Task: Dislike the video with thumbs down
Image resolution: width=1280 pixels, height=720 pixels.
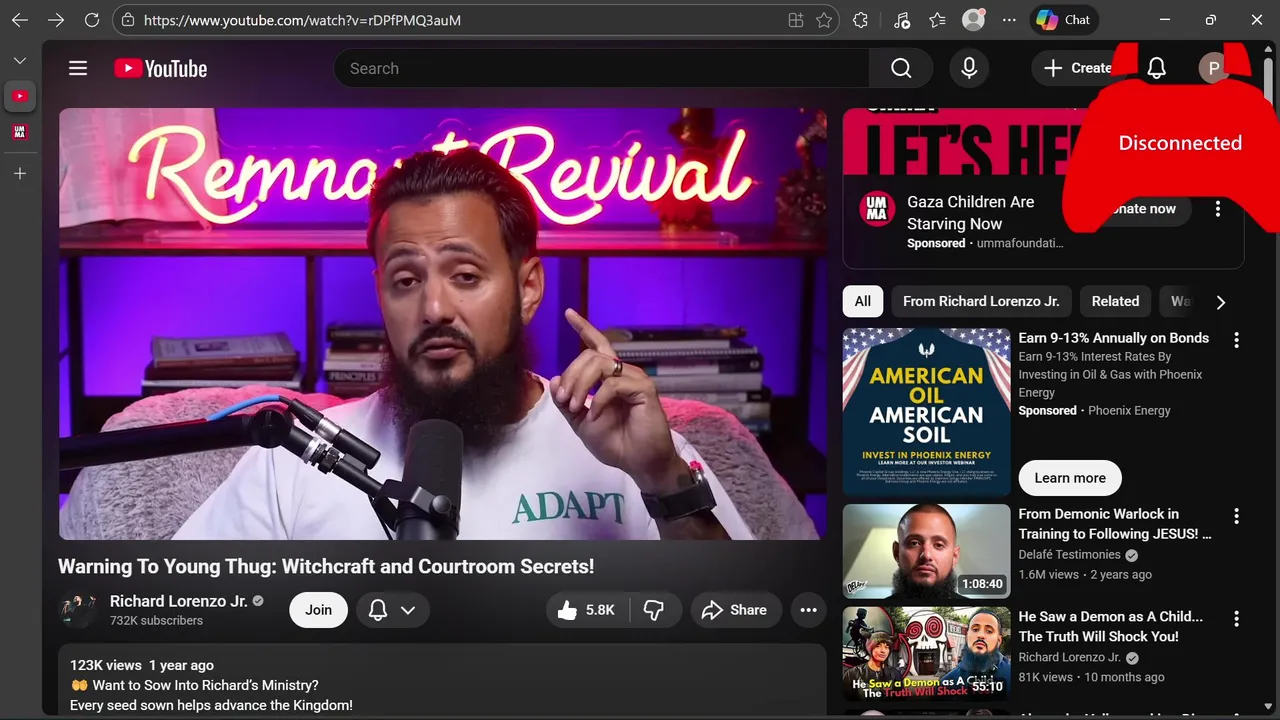Action: 654,610
